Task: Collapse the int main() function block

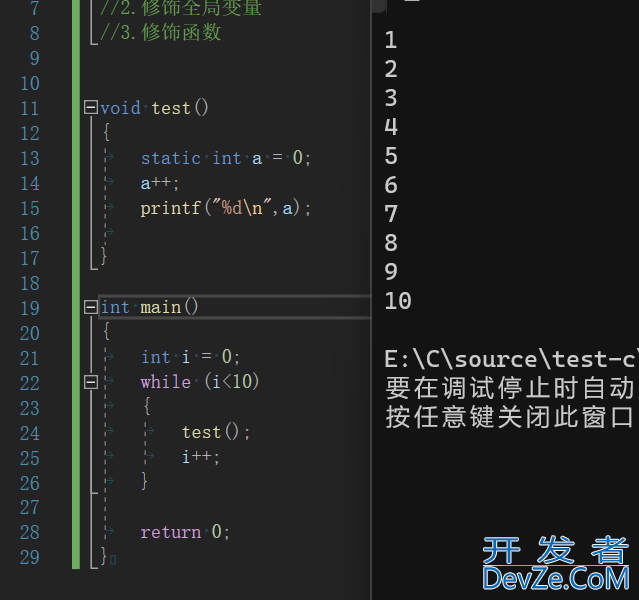Action: (90, 307)
